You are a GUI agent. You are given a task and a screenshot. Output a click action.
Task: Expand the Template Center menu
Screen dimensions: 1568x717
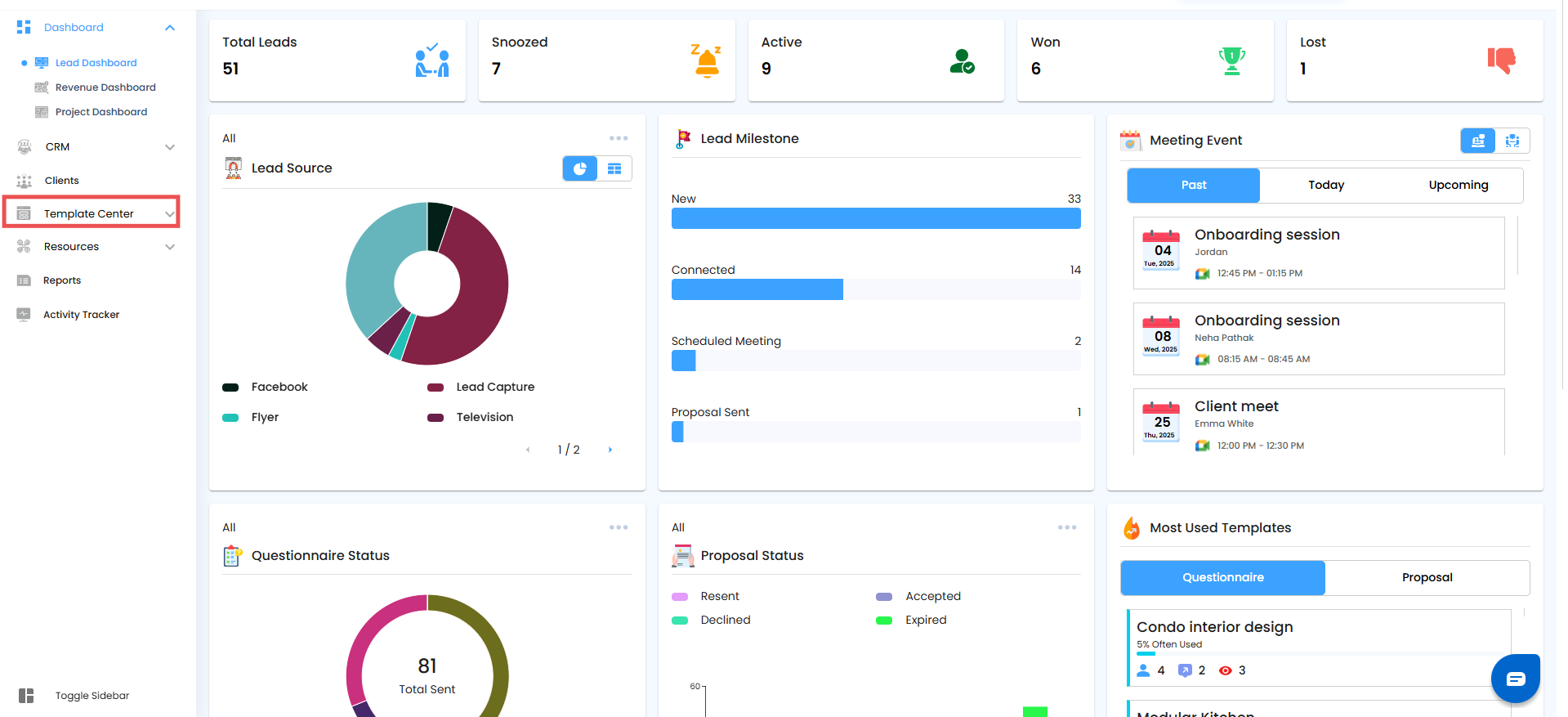[x=92, y=213]
